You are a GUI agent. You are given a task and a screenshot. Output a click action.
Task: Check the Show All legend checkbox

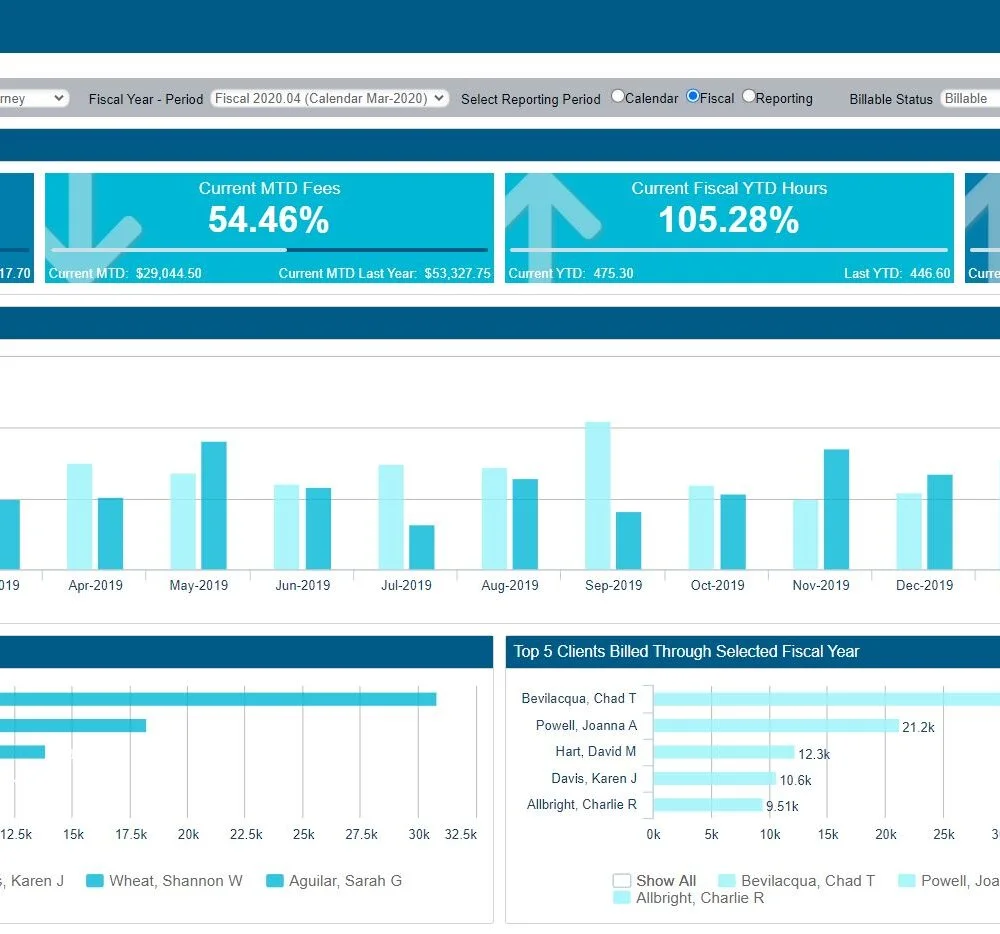pyautogui.click(x=622, y=880)
